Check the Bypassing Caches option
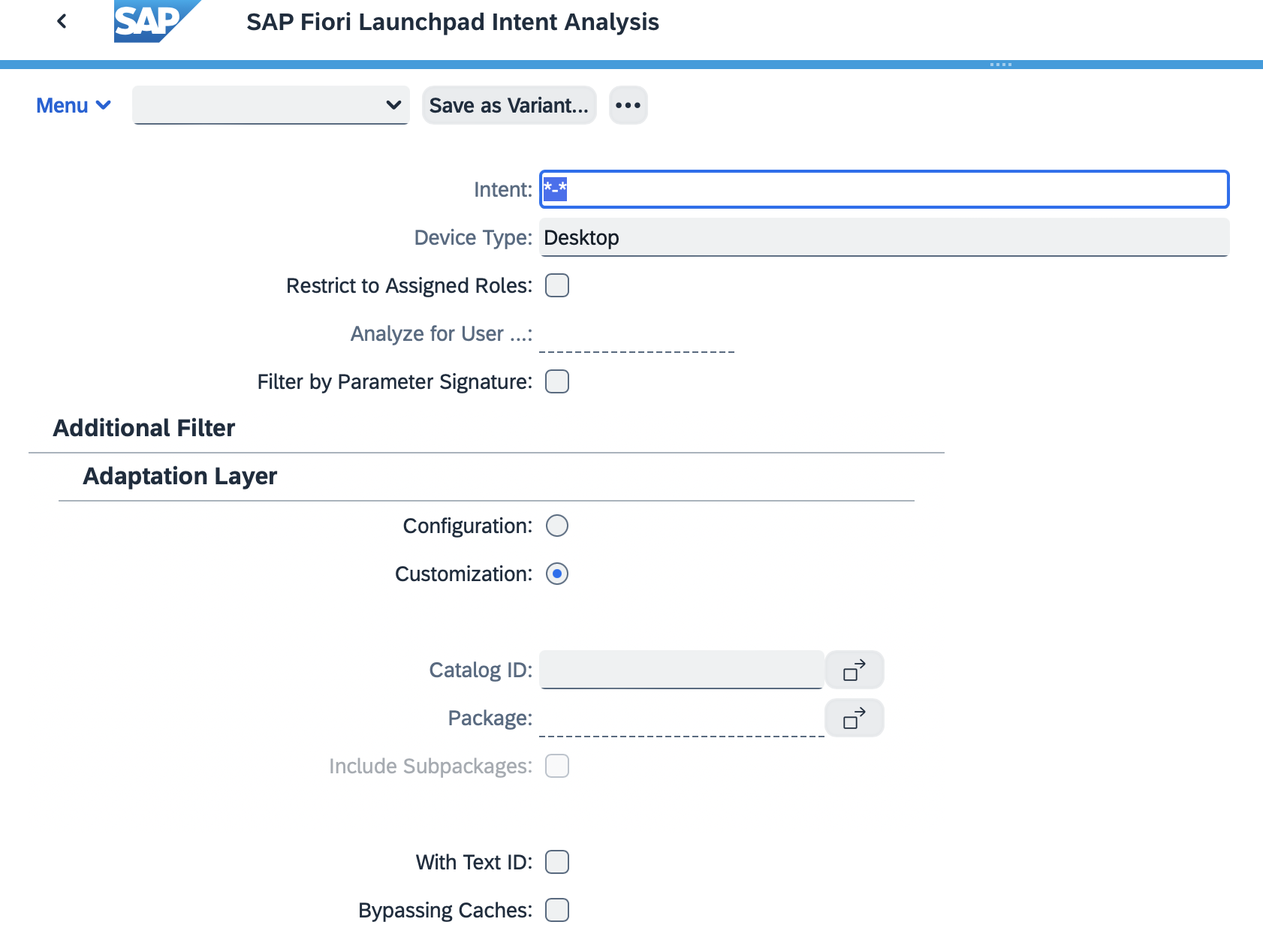This screenshot has width=1263, height=952. click(557, 910)
